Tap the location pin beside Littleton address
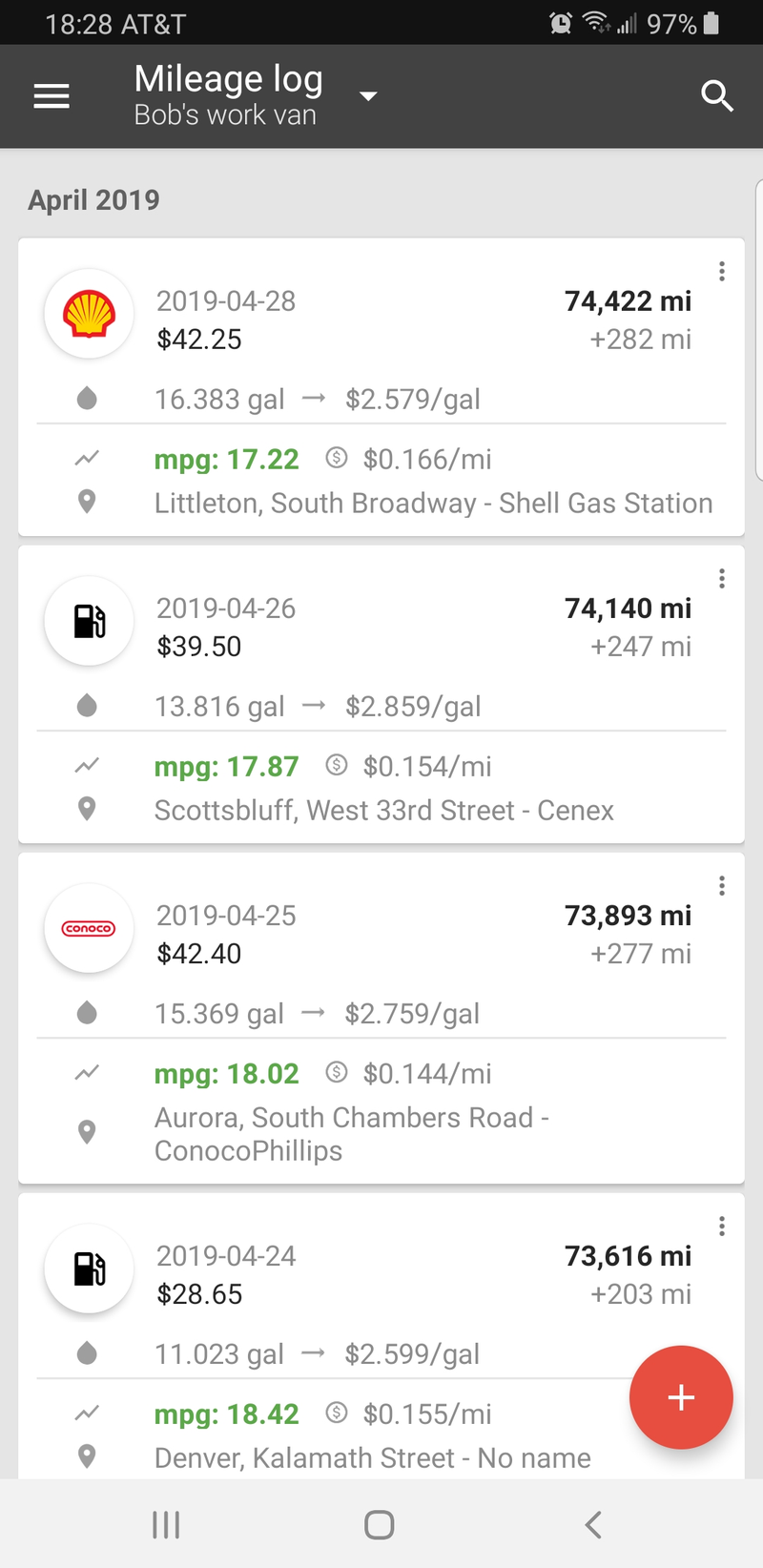The image size is (763, 1568). (87, 502)
